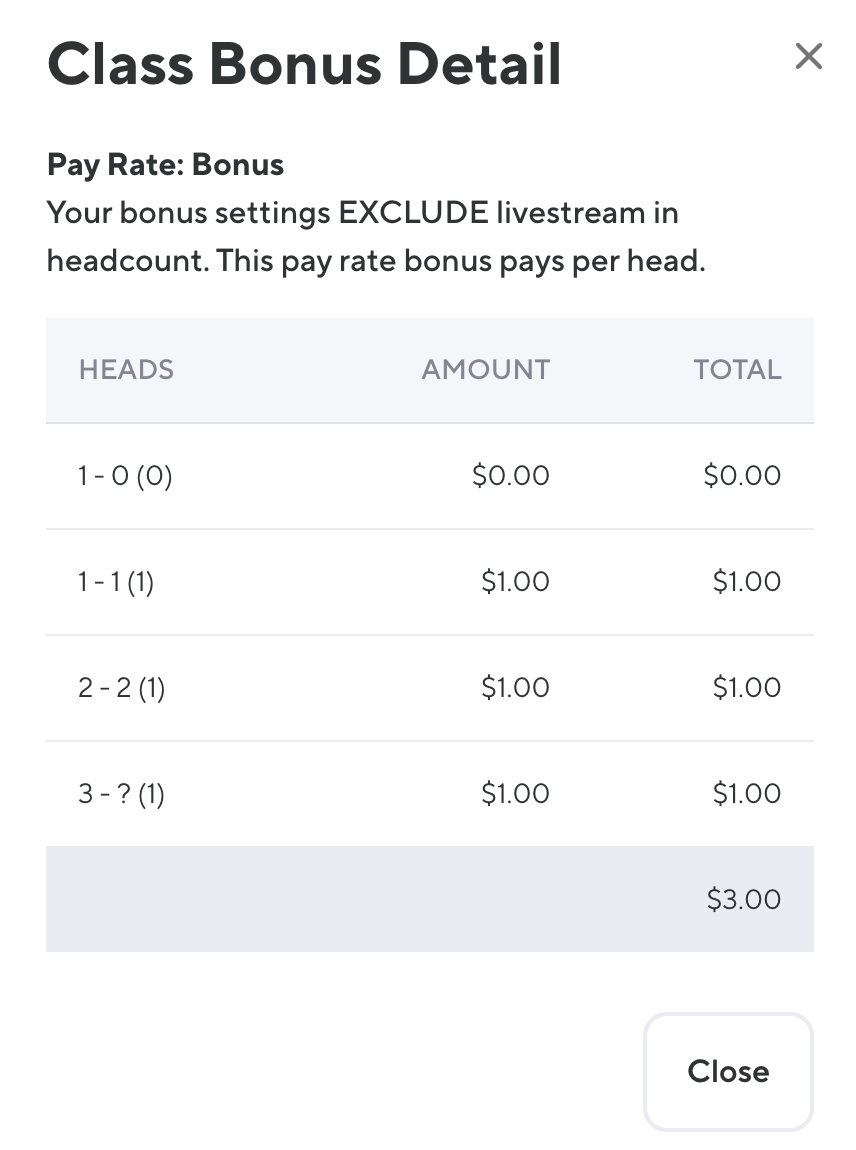Click the amount cell in the 1 - 1 row
This screenshot has height=1150, width=856.
515,582
